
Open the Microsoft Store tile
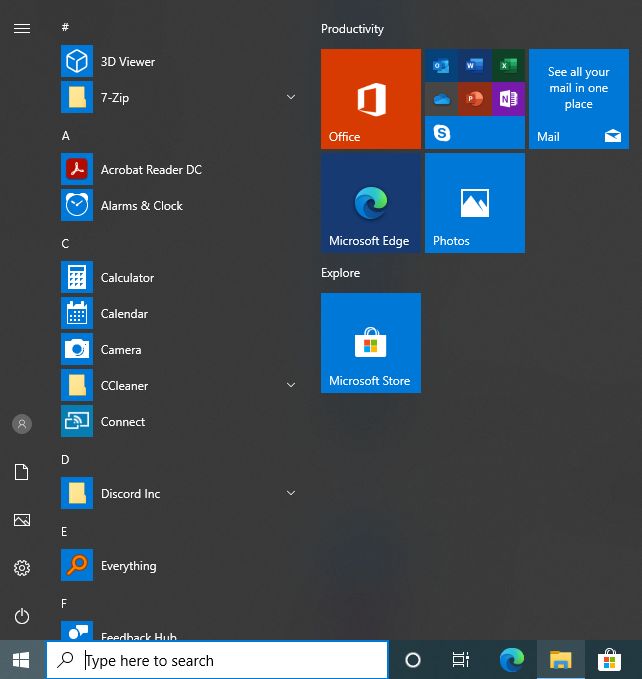[370, 343]
